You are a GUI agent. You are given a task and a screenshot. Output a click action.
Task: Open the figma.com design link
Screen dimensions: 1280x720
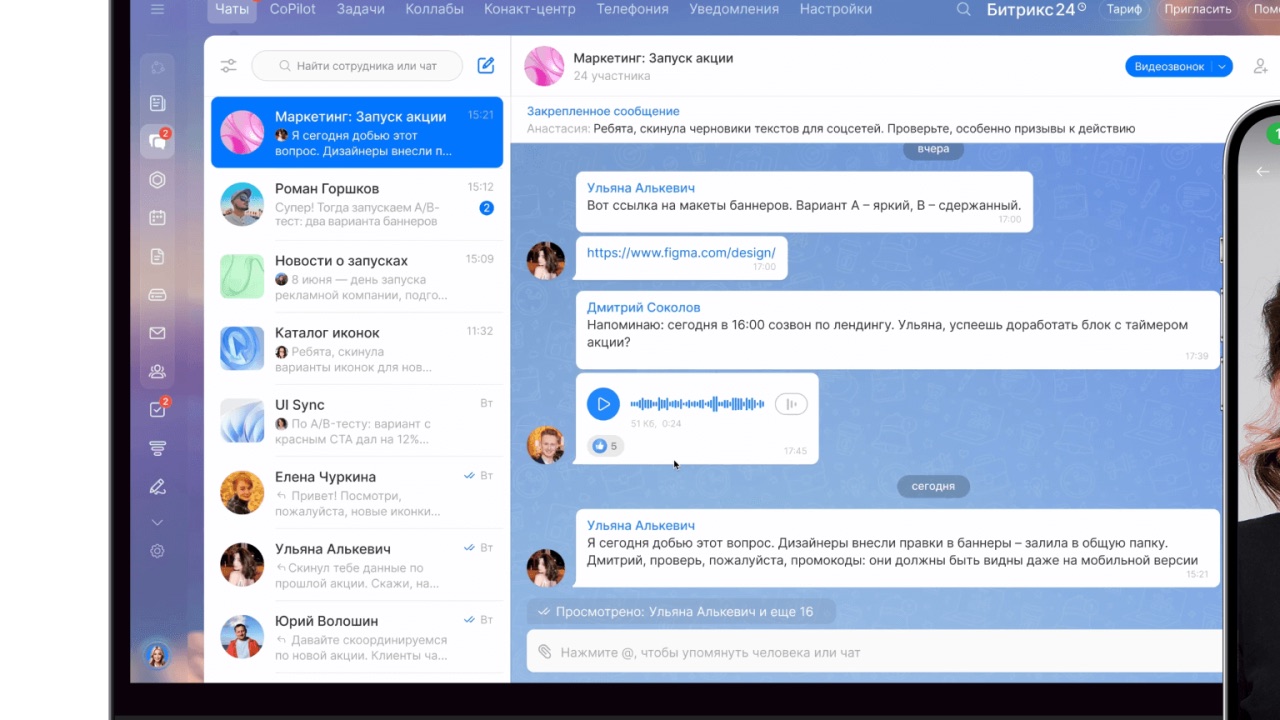click(681, 253)
